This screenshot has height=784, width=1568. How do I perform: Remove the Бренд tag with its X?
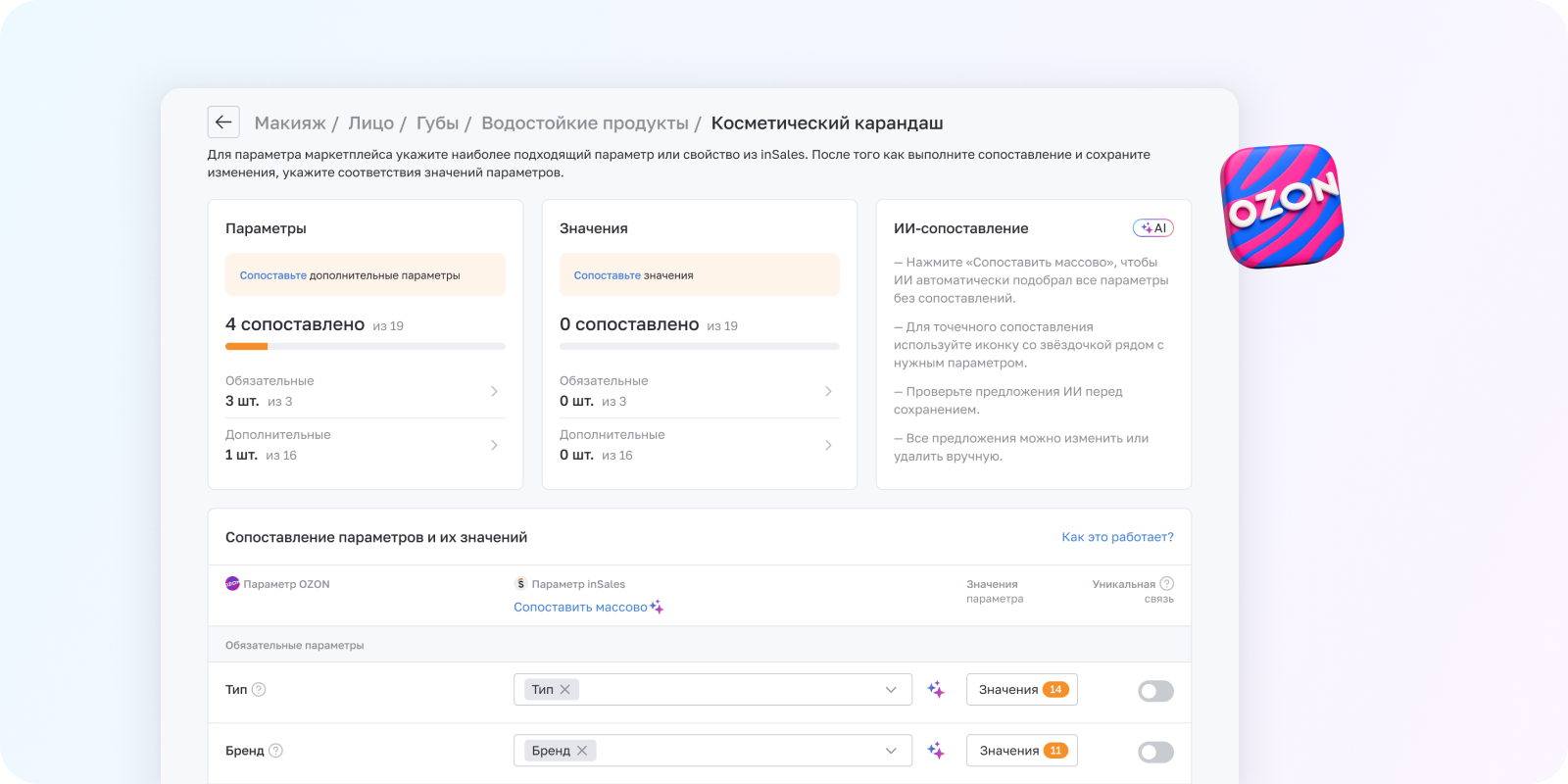tap(582, 751)
